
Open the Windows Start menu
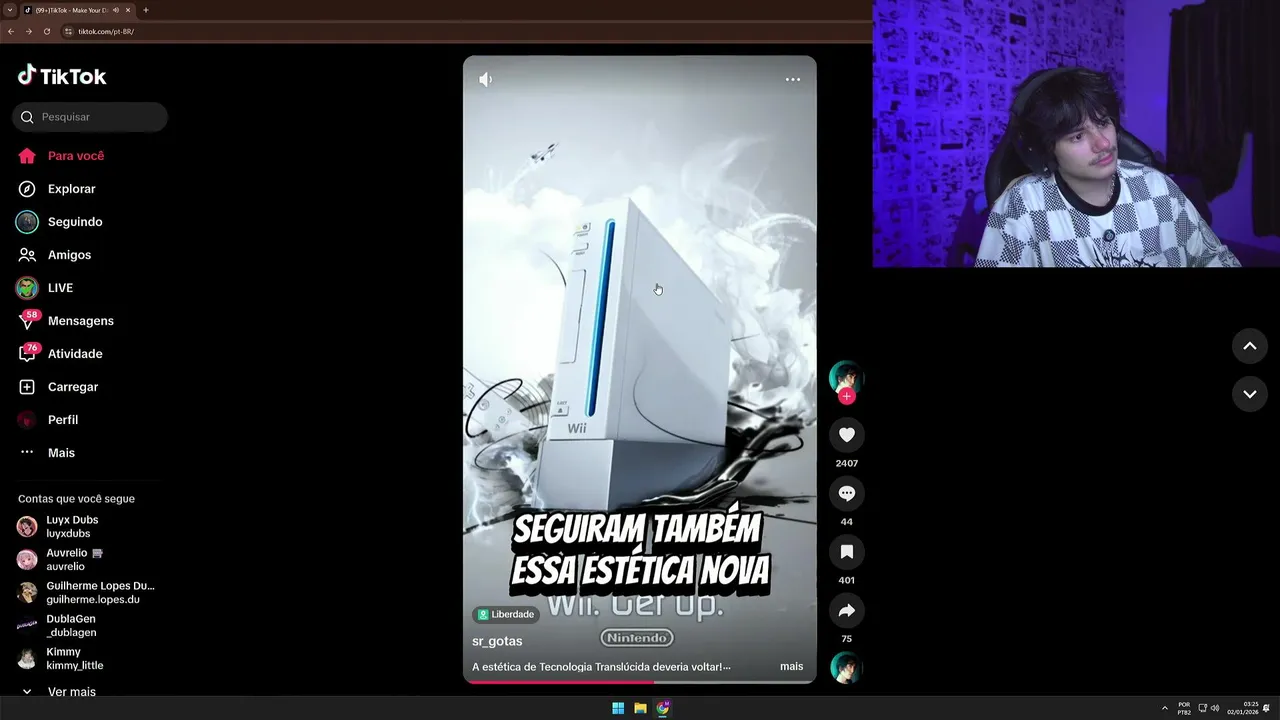coord(618,708)
